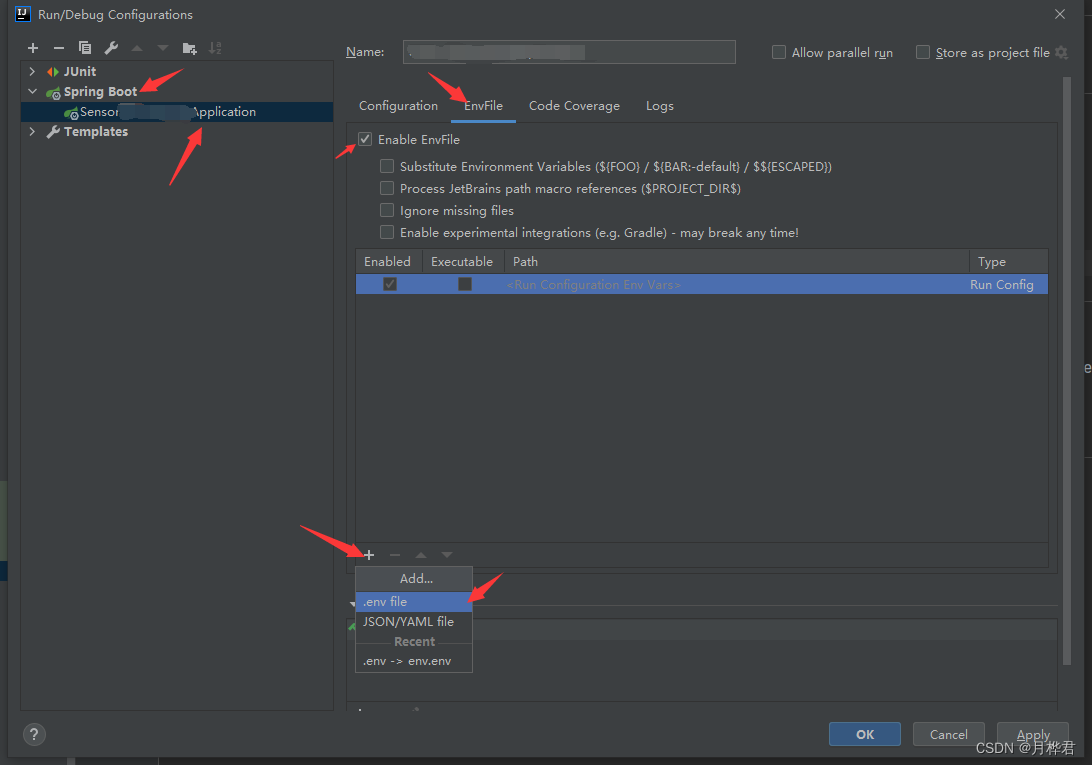Open the Logs tab
Screen dimensions: 1092x765
[x=660, y=106]
